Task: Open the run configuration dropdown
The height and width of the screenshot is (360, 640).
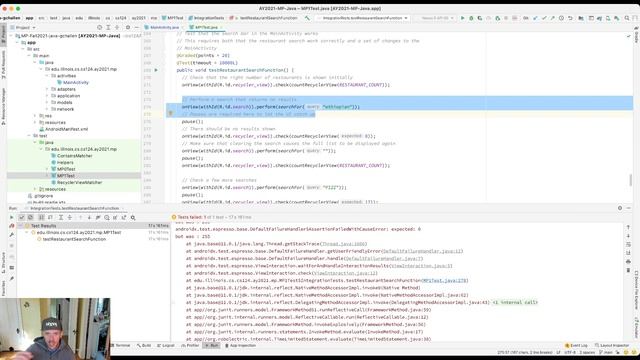Action: (362, 18)
